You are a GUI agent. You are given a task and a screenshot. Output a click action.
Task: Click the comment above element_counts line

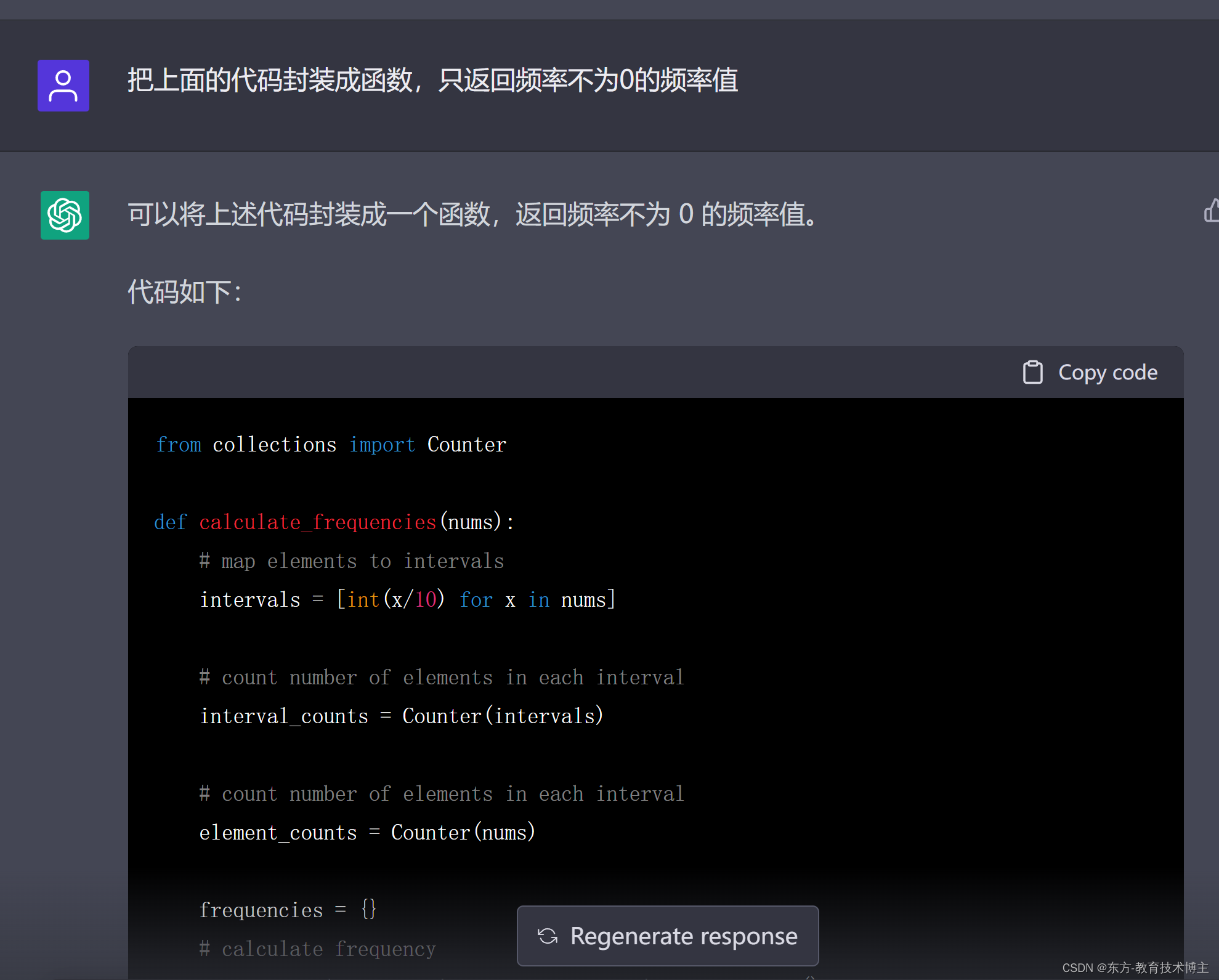click(442, 793)
